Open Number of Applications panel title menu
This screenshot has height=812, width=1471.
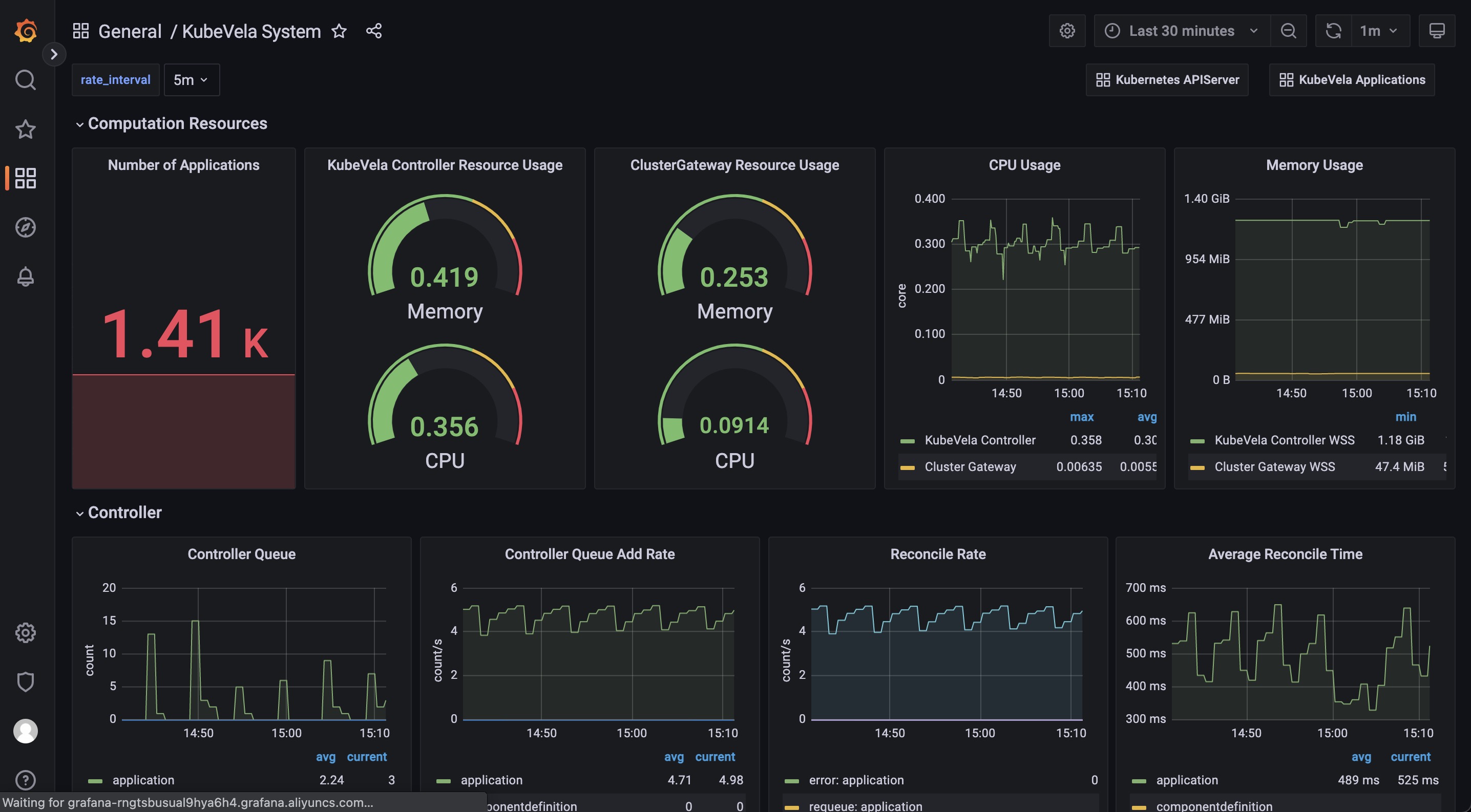pos(183,165)
